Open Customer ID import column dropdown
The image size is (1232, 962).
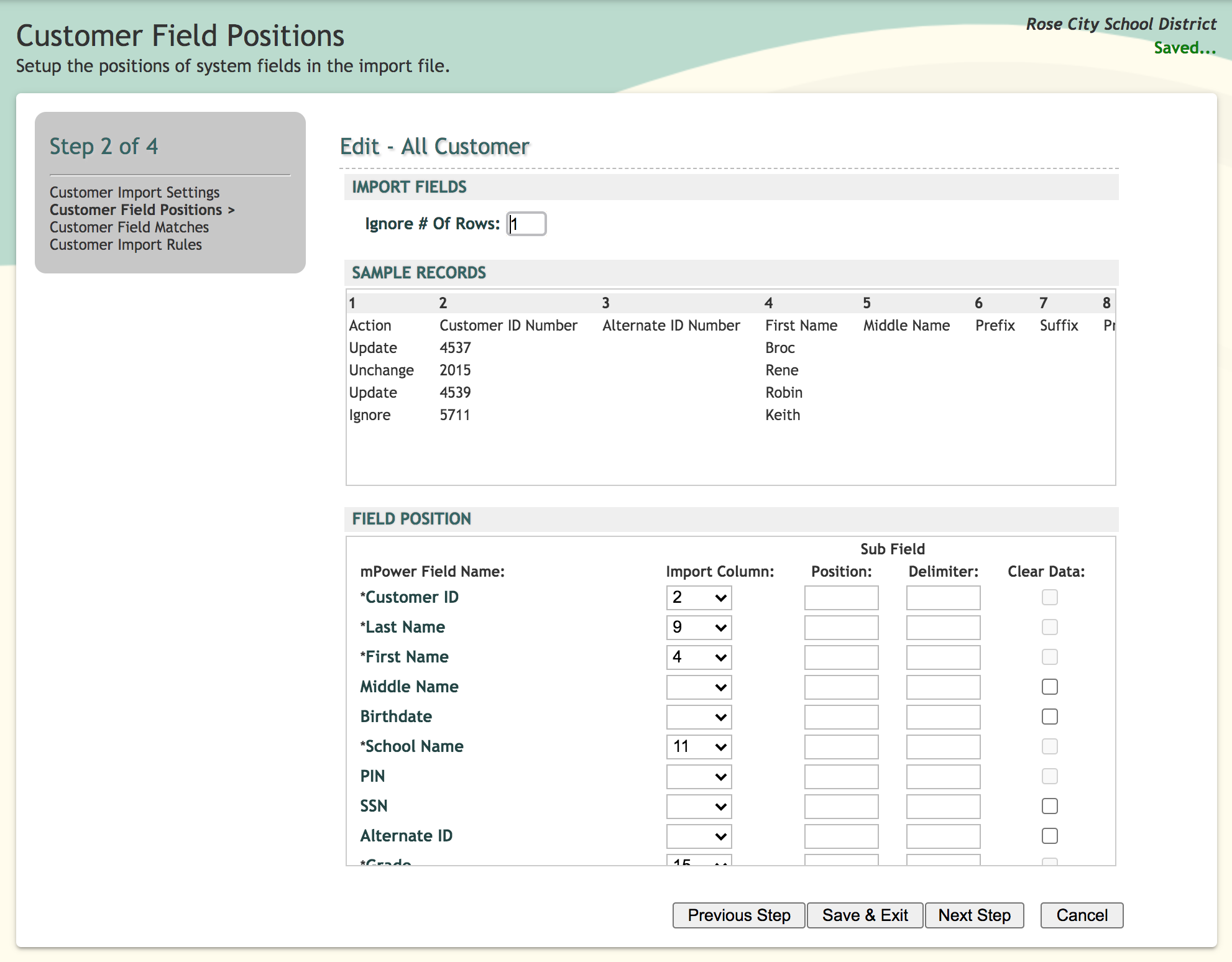699,598
